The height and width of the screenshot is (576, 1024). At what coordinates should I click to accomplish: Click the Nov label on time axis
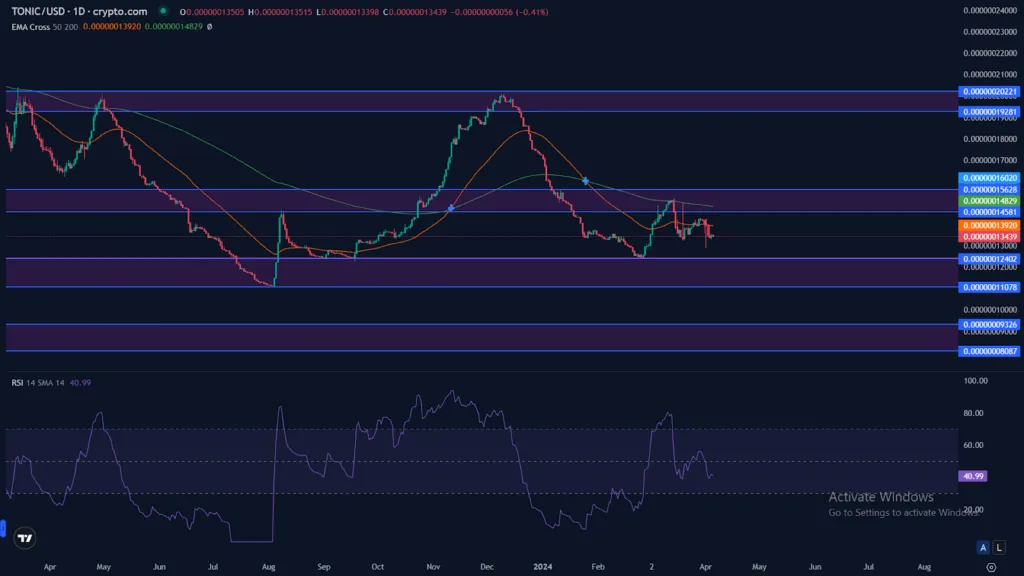[433, 567]
